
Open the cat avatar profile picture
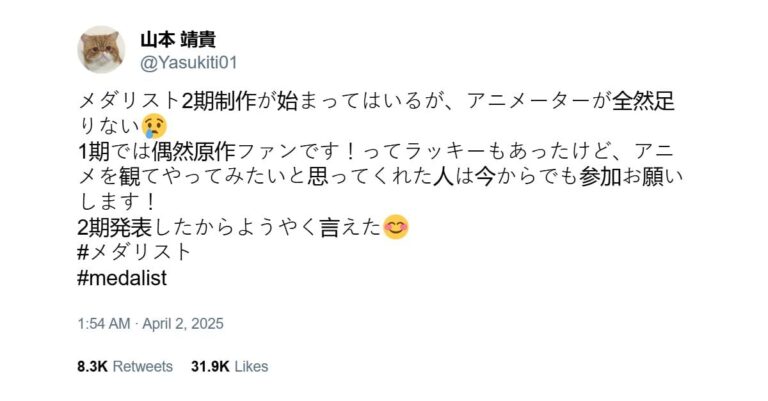pos(101,49)
